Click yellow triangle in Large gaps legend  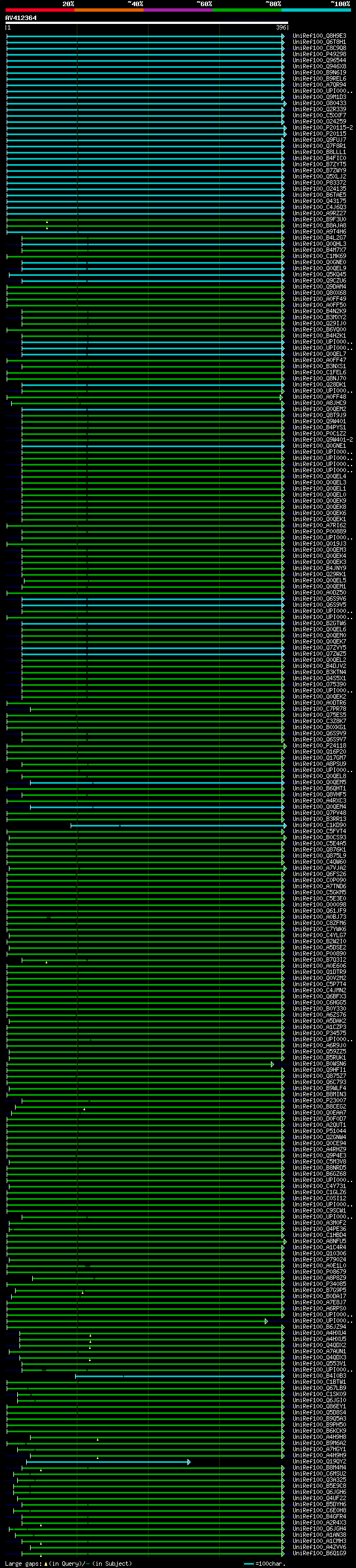click(46, 1564)
